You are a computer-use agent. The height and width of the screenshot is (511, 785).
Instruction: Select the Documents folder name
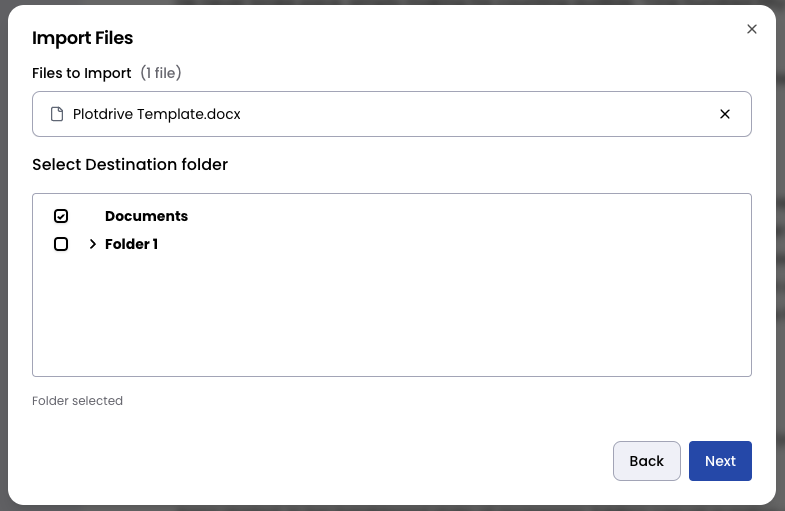tap(146, 216)
